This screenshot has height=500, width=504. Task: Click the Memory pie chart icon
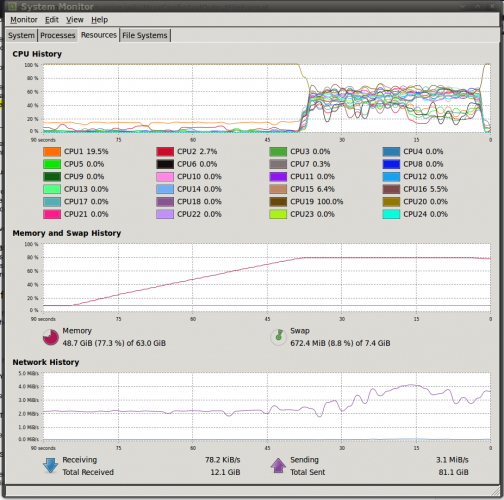click(x=51, y=337)
